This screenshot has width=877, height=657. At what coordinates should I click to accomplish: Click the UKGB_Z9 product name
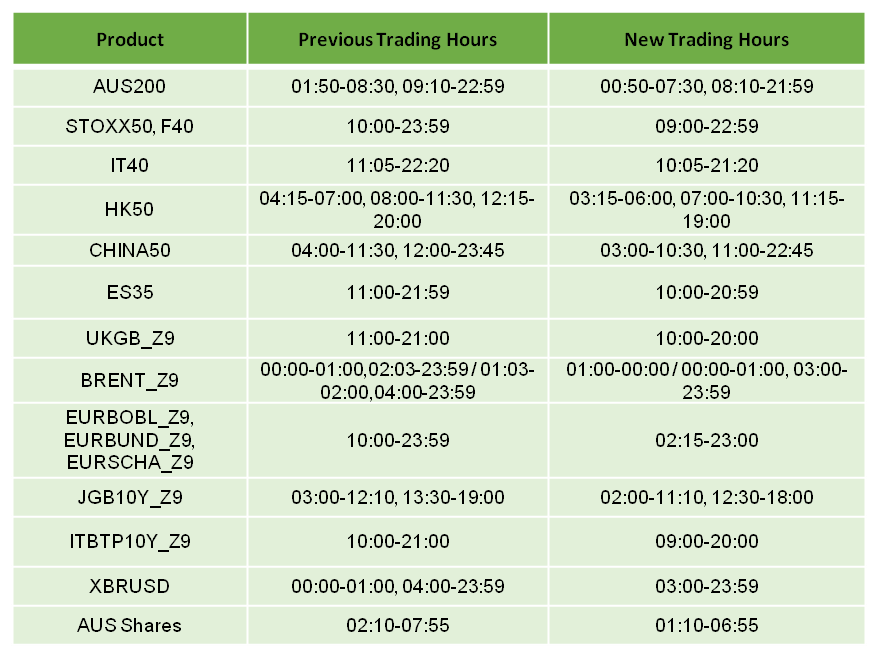tap(130, 338)
